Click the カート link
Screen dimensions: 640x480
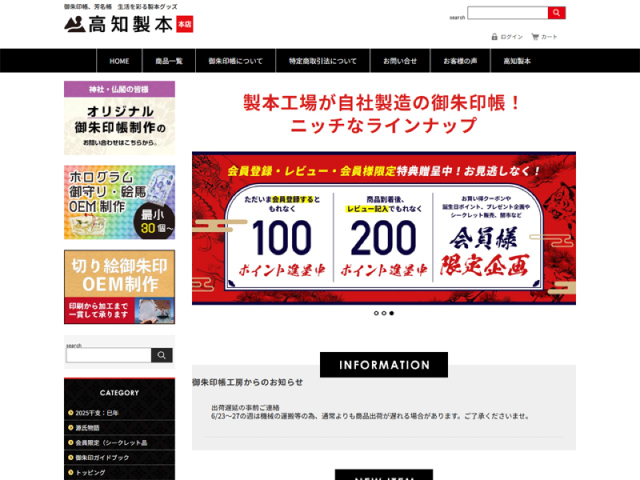[549, 37]
